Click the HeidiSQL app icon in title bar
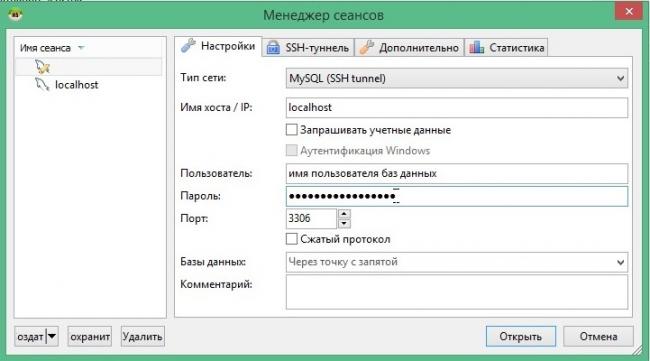 click(16, 14)
